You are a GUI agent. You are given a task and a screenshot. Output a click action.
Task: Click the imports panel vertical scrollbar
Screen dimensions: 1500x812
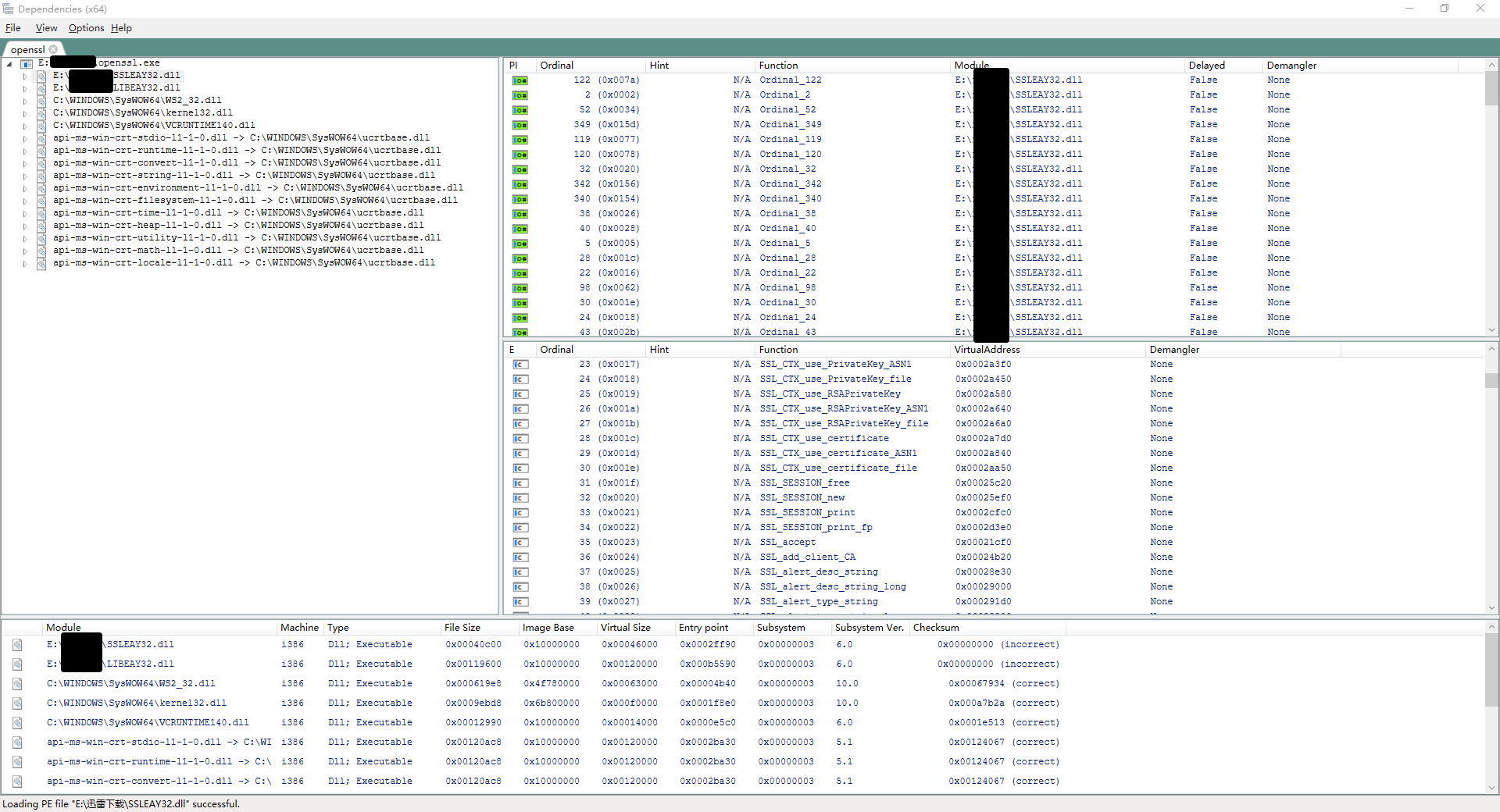click(1492, 90)
